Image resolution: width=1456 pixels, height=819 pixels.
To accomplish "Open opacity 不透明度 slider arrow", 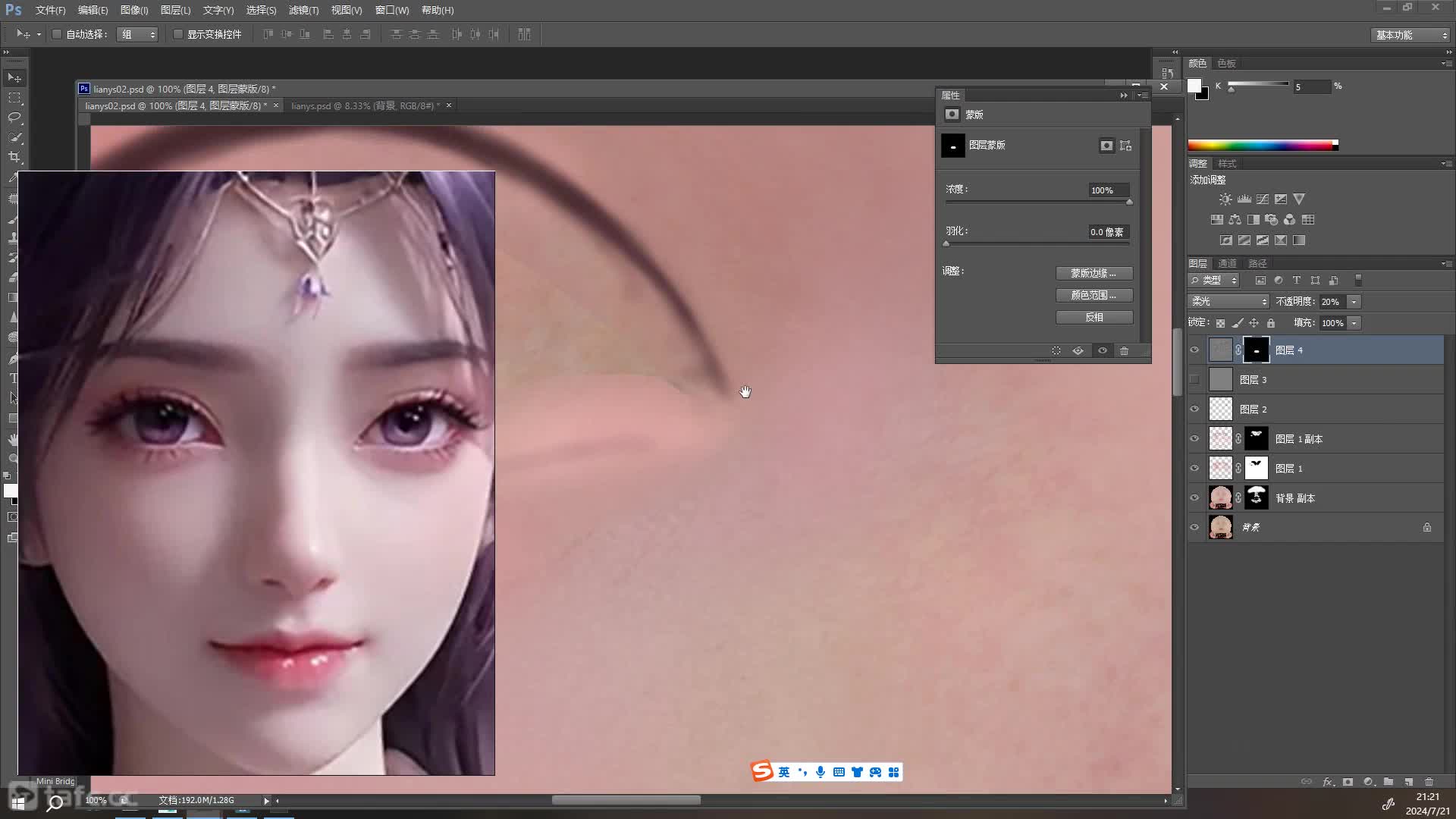I will [1354, 302].
